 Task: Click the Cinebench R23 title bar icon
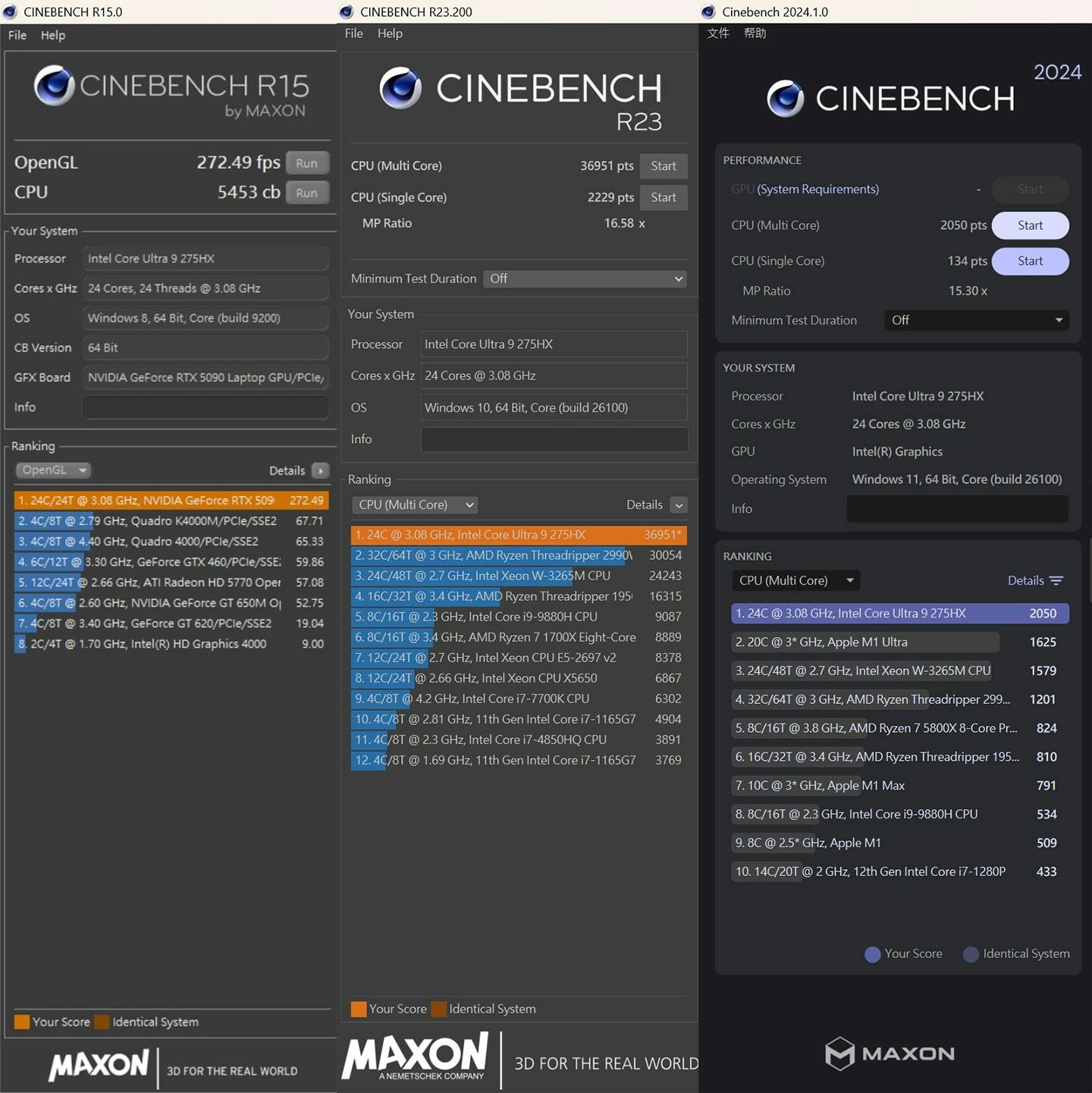coord(347,12)
